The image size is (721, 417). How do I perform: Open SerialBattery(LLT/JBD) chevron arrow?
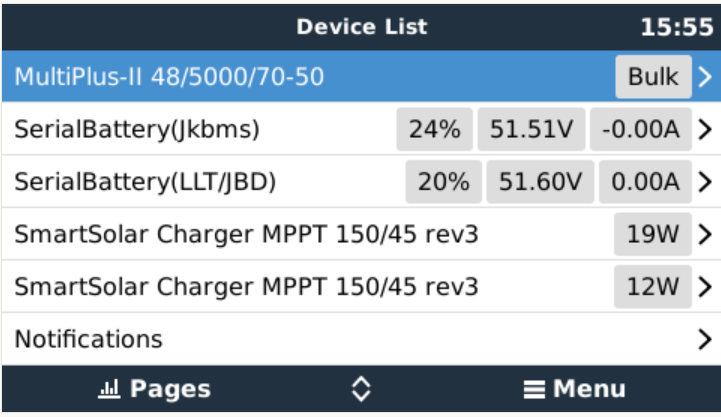click(x=705, y=182)
